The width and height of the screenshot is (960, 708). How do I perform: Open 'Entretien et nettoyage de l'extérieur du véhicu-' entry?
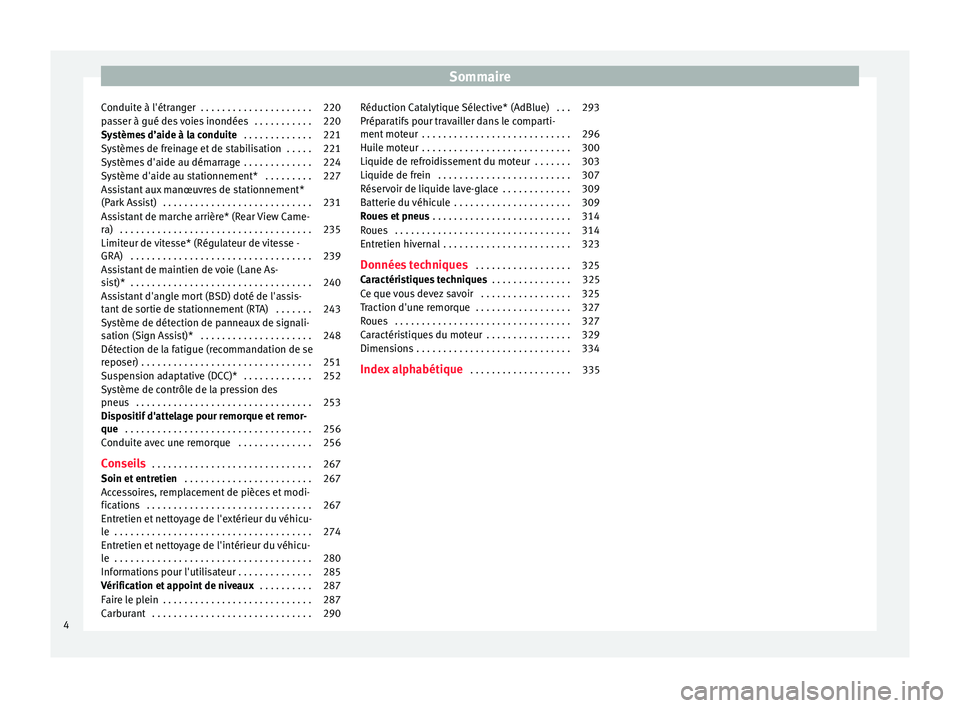206,519
